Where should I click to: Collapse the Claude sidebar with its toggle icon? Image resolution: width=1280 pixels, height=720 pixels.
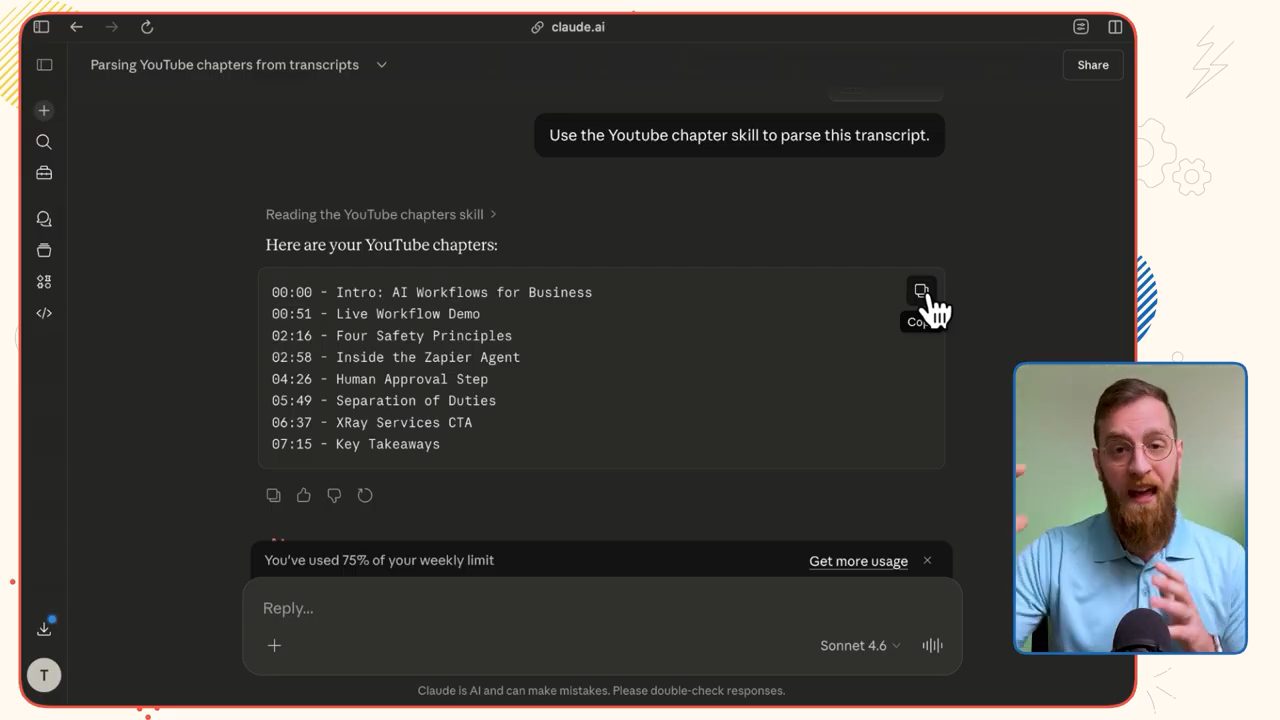click(x=44, y=65)
